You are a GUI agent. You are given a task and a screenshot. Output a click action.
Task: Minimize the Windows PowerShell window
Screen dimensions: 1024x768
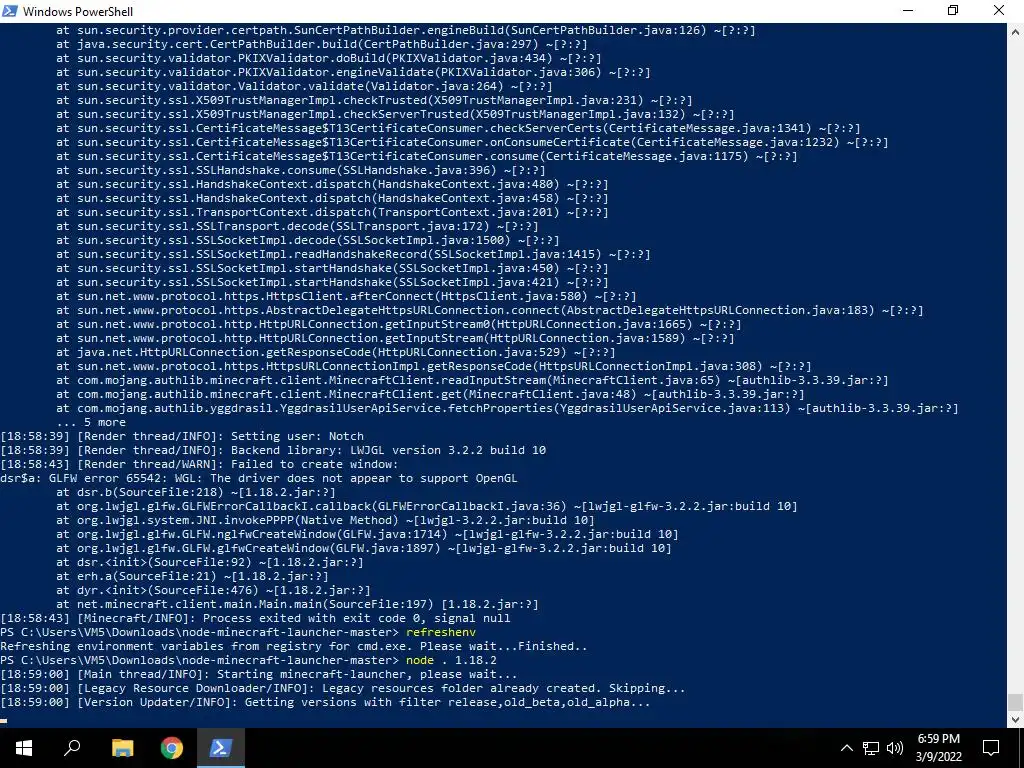pos(908,10)
